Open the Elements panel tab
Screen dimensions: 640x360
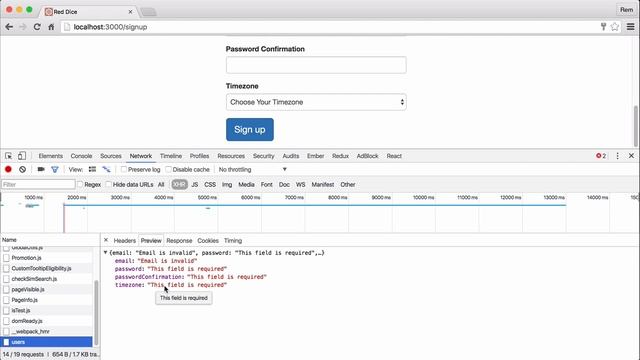pyautogui.click(x=51, y=156)
